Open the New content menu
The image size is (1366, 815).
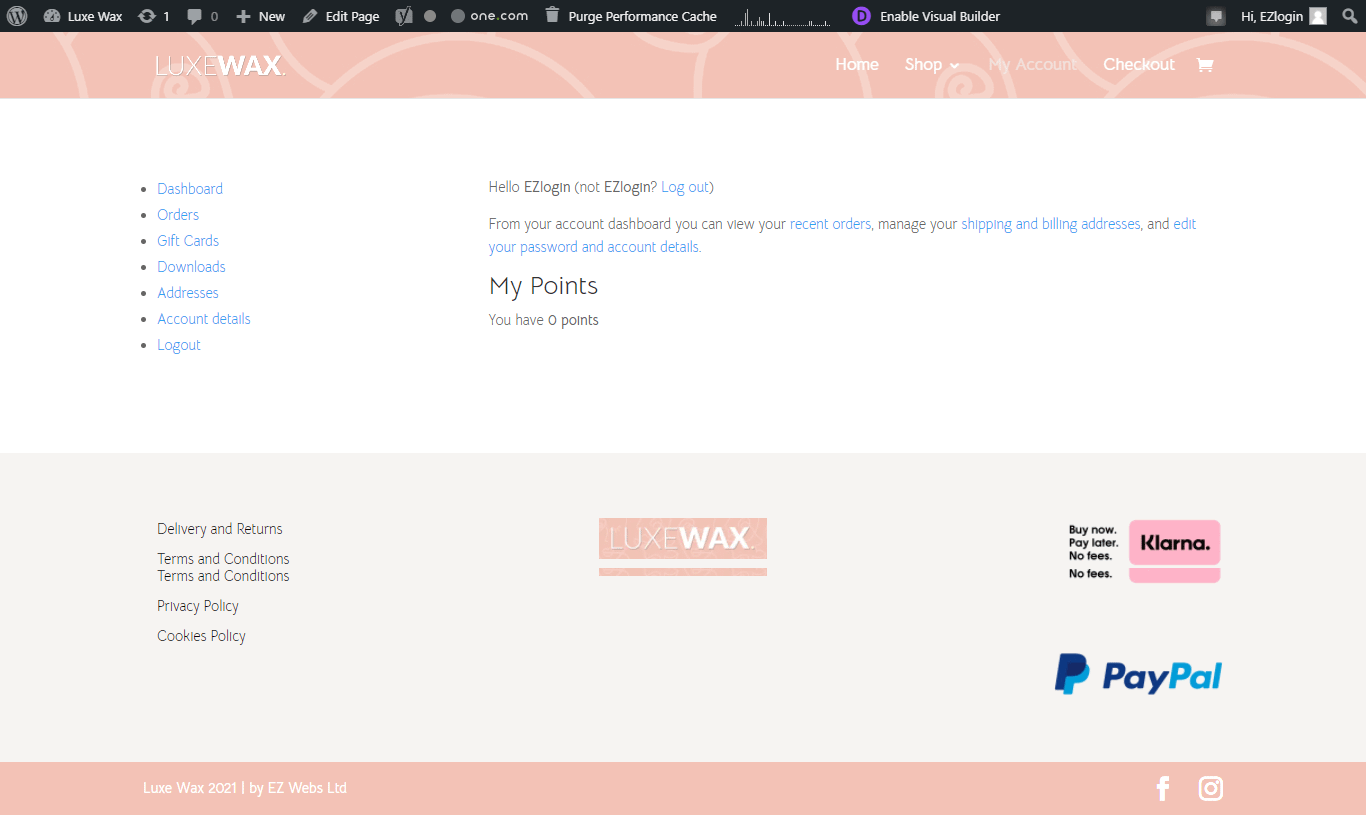260,16
